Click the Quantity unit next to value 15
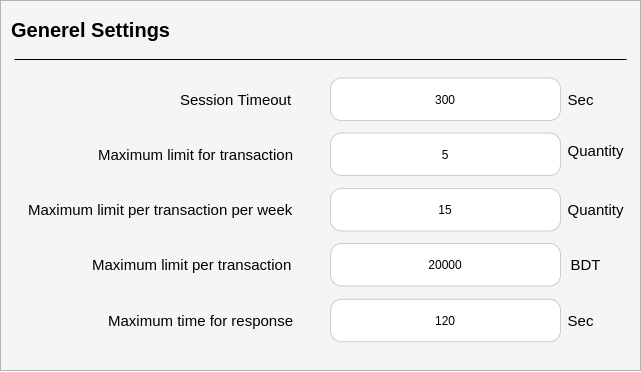 (595, 211)
